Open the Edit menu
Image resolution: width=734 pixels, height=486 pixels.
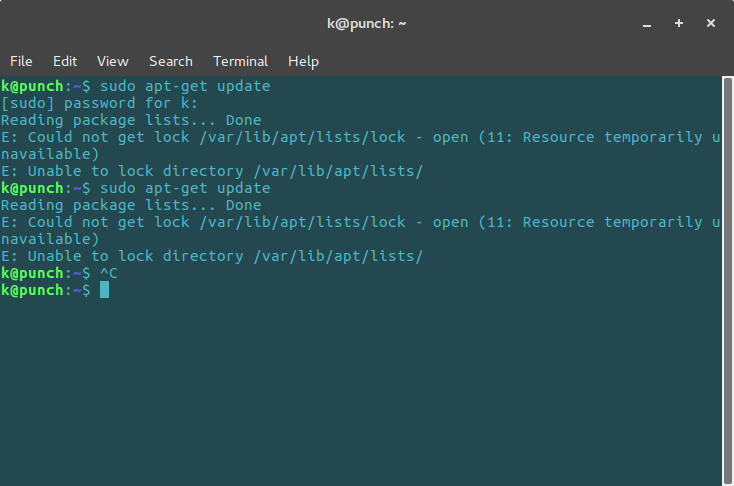(x=65, y=61)
